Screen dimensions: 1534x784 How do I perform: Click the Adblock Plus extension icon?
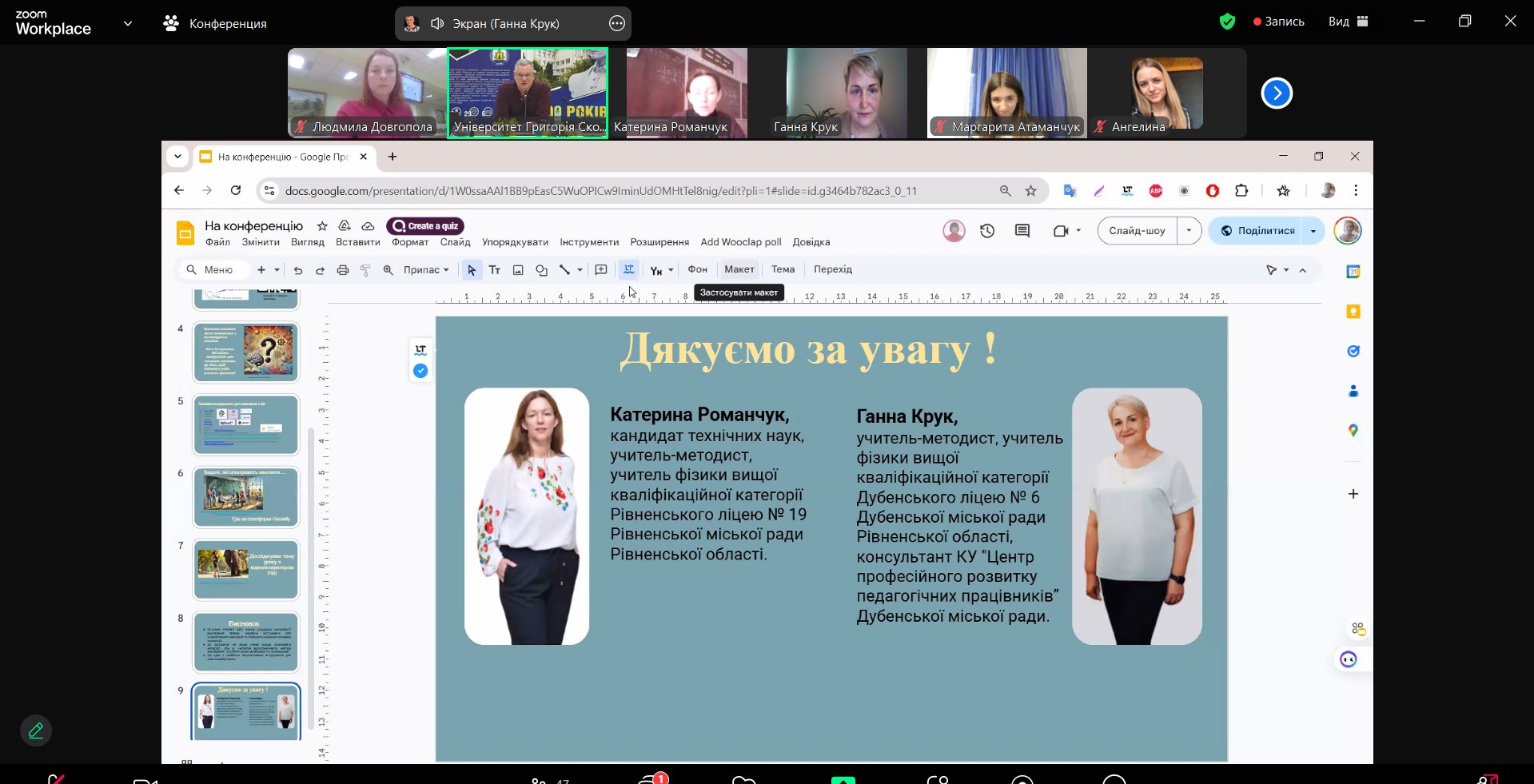point(1156,191)
